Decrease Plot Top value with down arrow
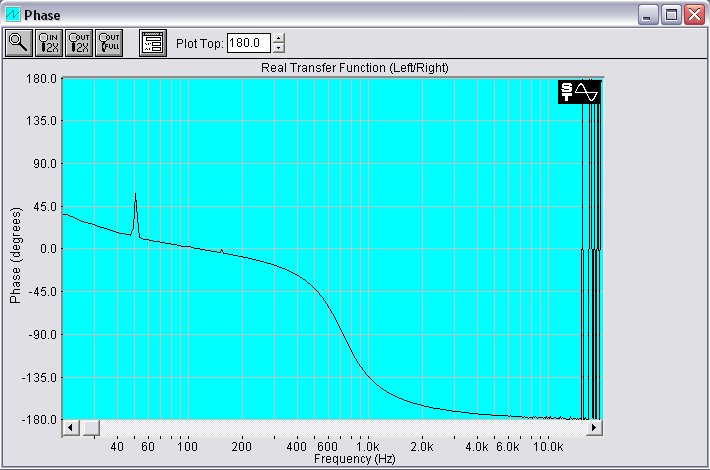 click(x=279, y=48)
